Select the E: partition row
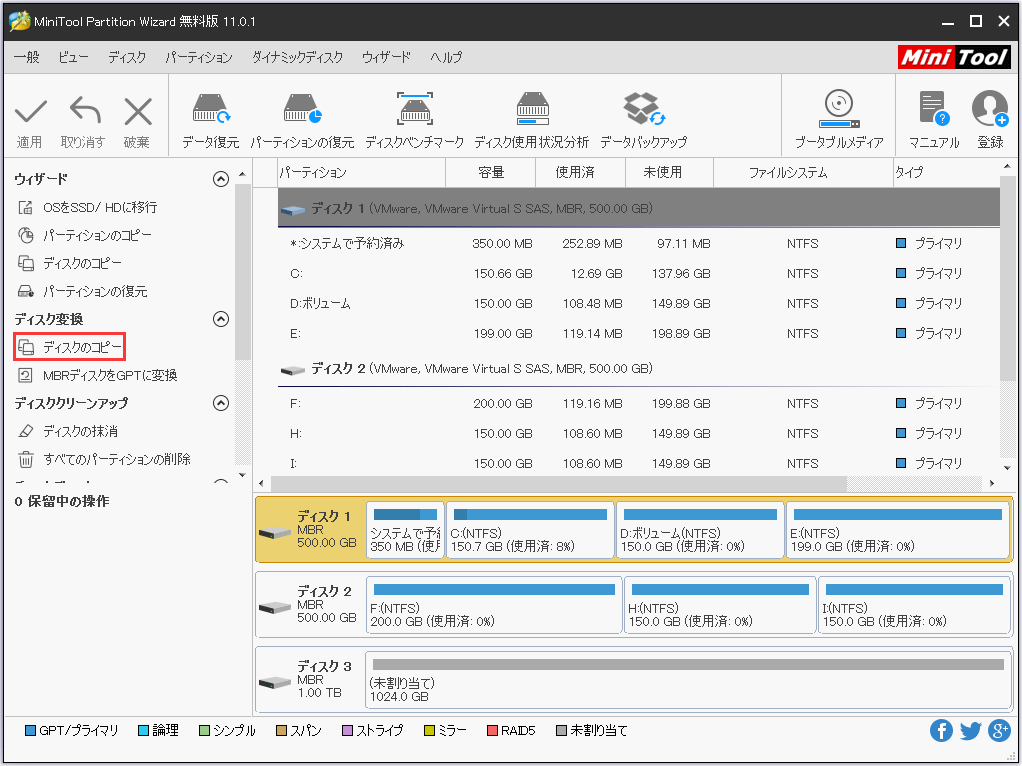 pos(639,334)
